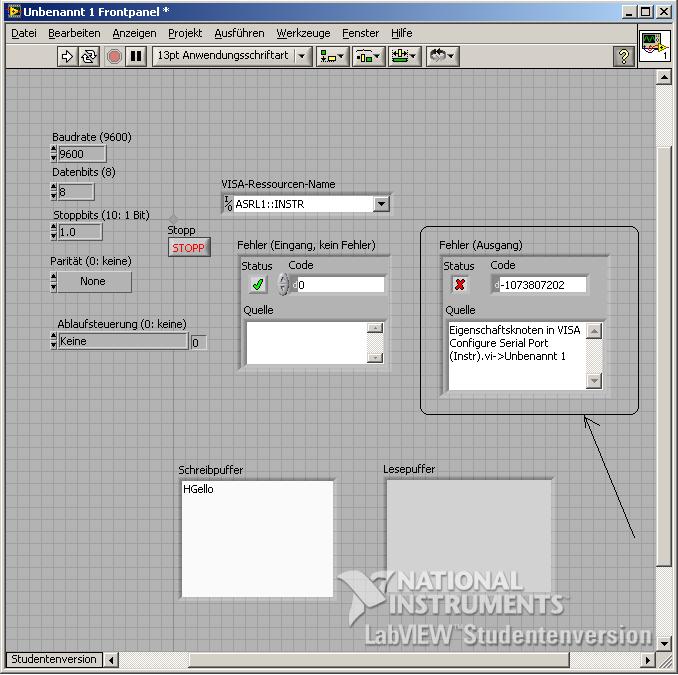
Task: Open the Ausführen menu
Action: pos(239,33)
